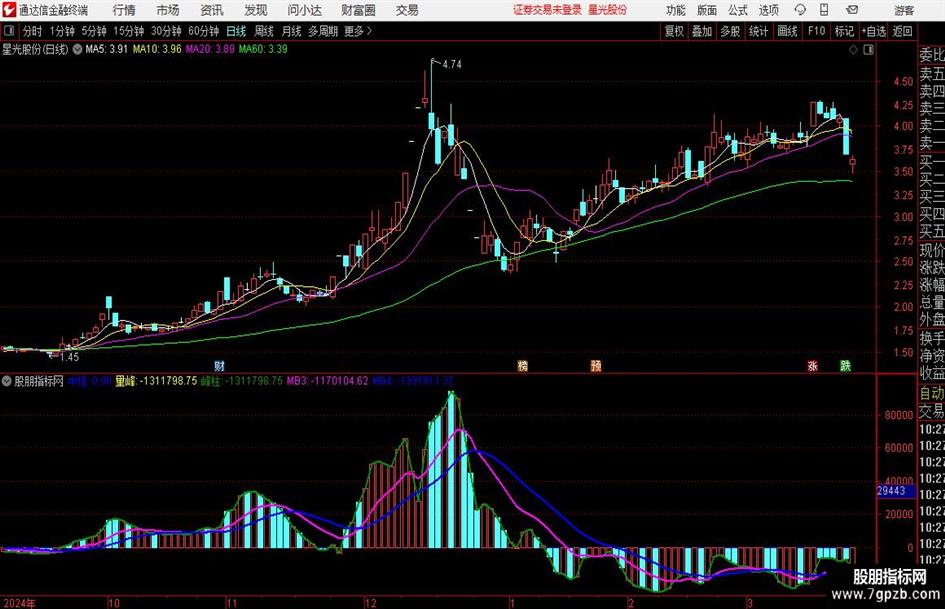This screenshot has height=609, width=945.
Task: Expand the 星光股份(日线) indicator dropdown
Action: tap(77, 49)
